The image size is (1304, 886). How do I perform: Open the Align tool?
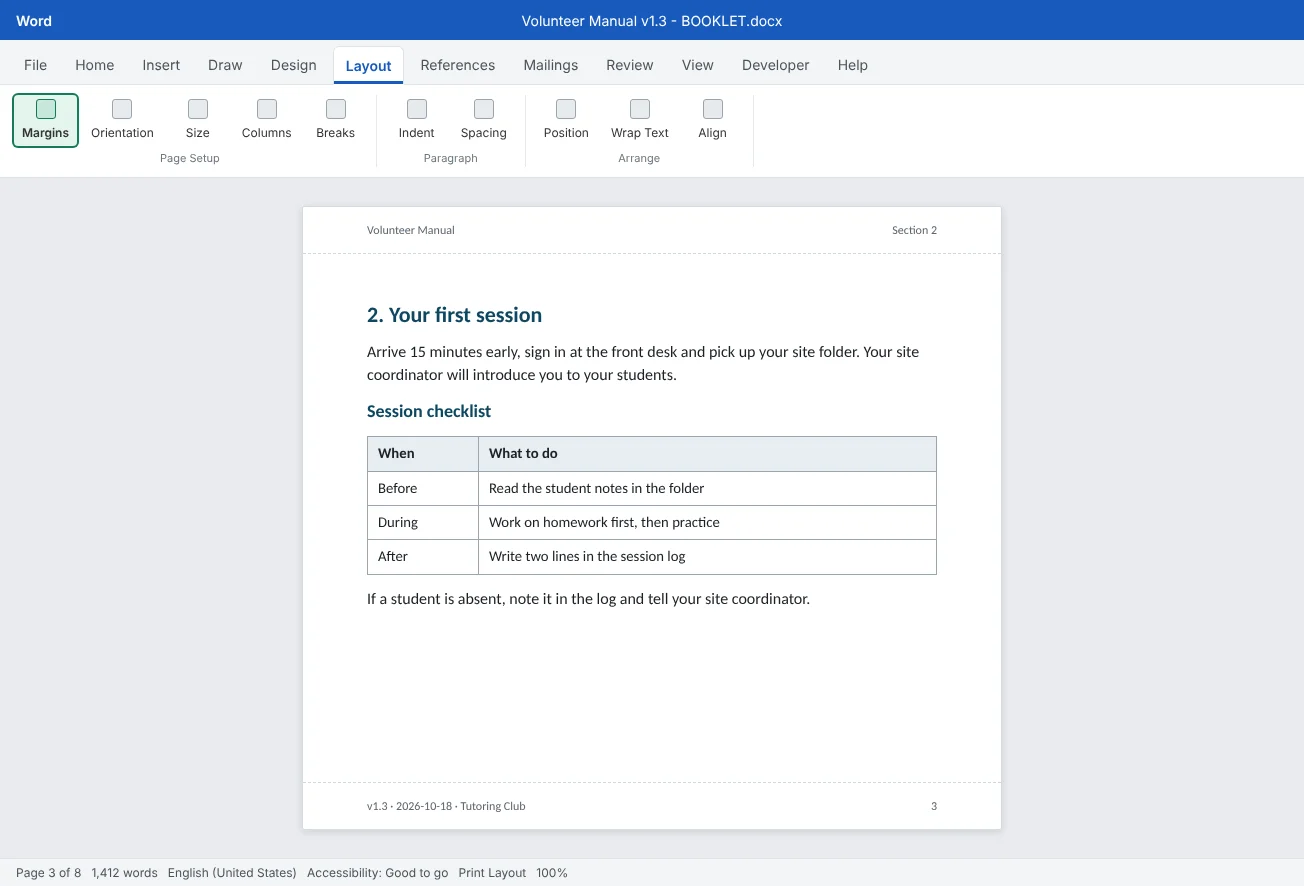tap(712, 120)
